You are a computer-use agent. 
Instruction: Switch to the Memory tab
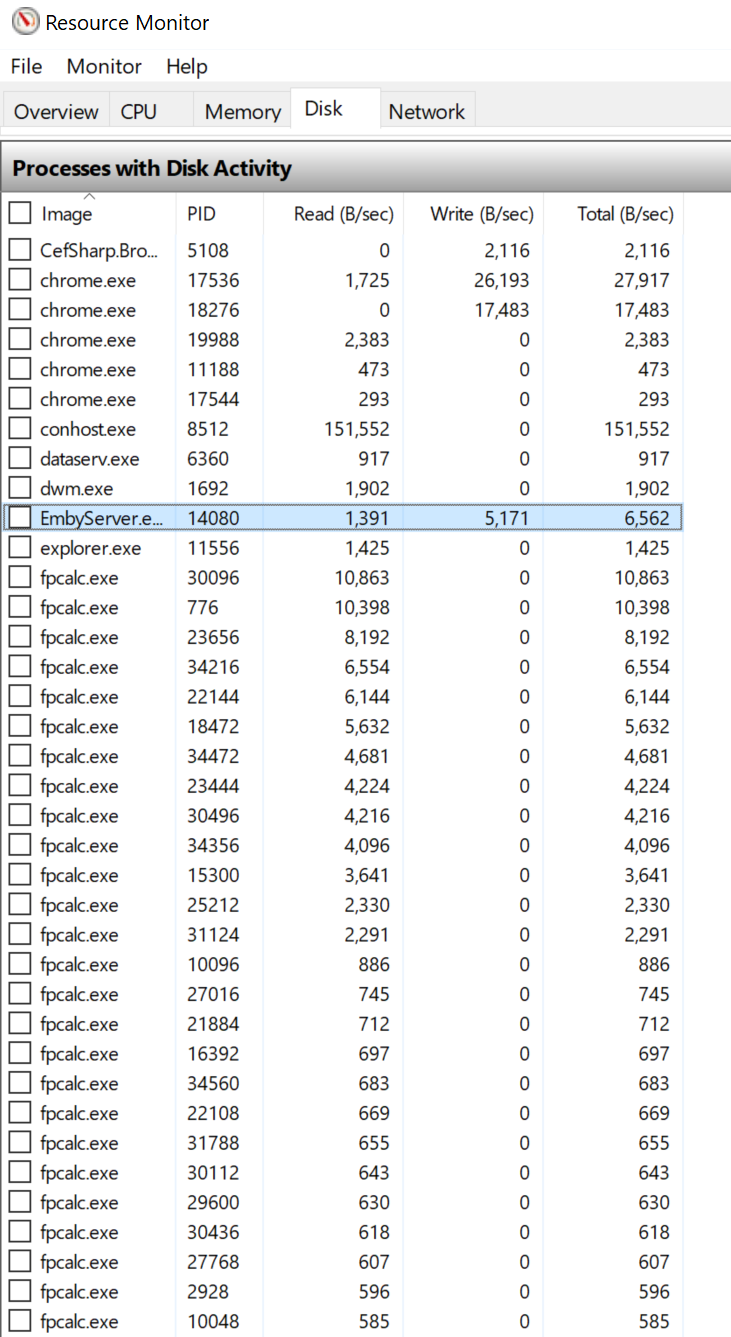coord(242,112)
